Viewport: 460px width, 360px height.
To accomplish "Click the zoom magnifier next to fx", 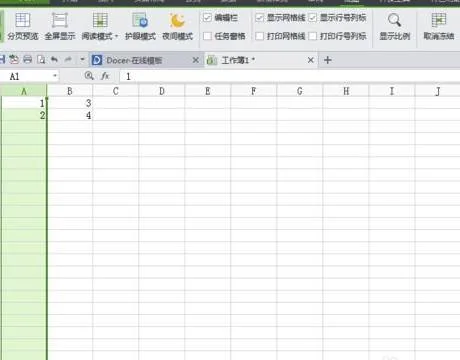I will [x=89, y=76].
